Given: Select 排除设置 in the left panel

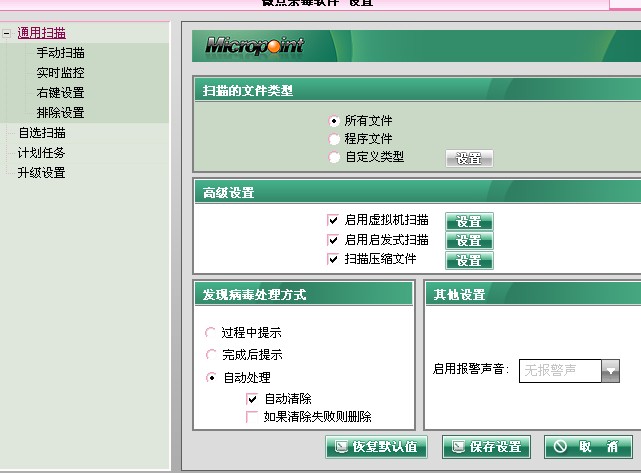Looking at the screenshot, I should [60, 113].
